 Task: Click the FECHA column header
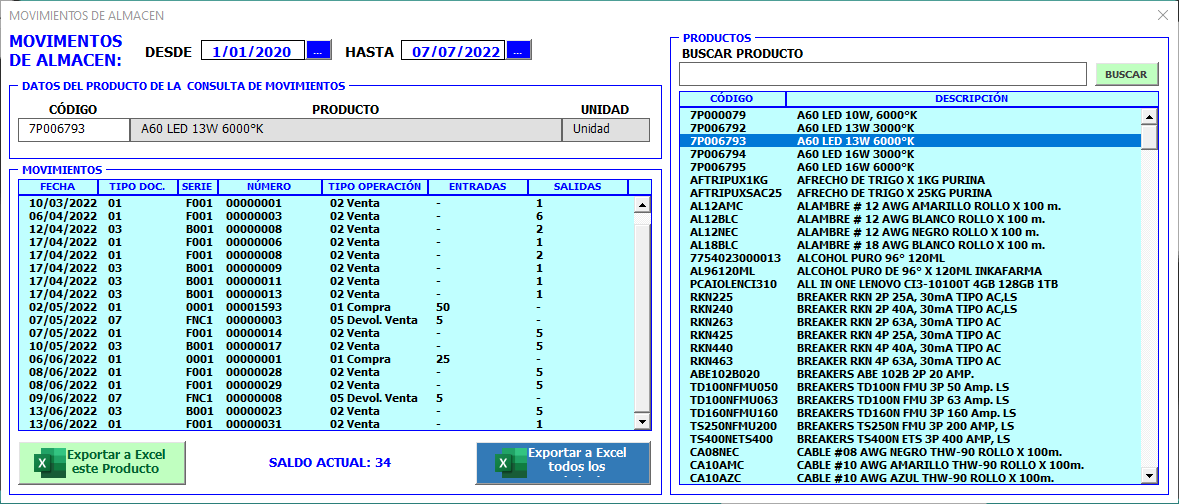coord(58,187)
